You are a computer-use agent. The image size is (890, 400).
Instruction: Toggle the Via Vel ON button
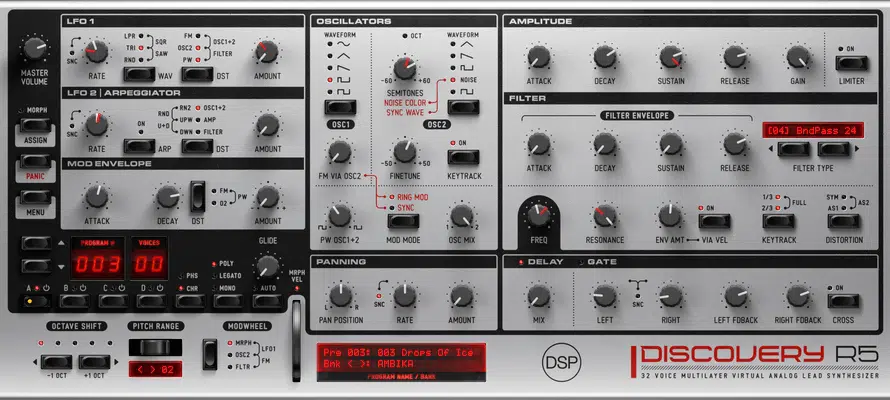[715, 221]
